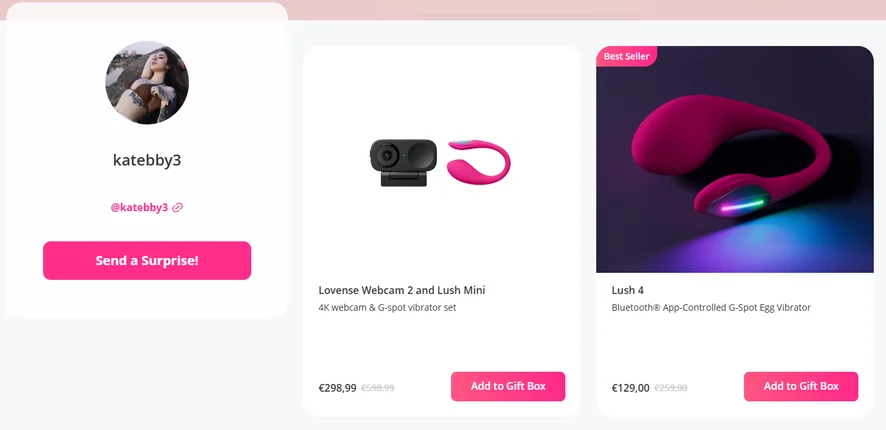Image resolution: width=886 pixels, height=430 pixels.
Task: Open the Lush 4 product photo
Action: tap(735, 159)
